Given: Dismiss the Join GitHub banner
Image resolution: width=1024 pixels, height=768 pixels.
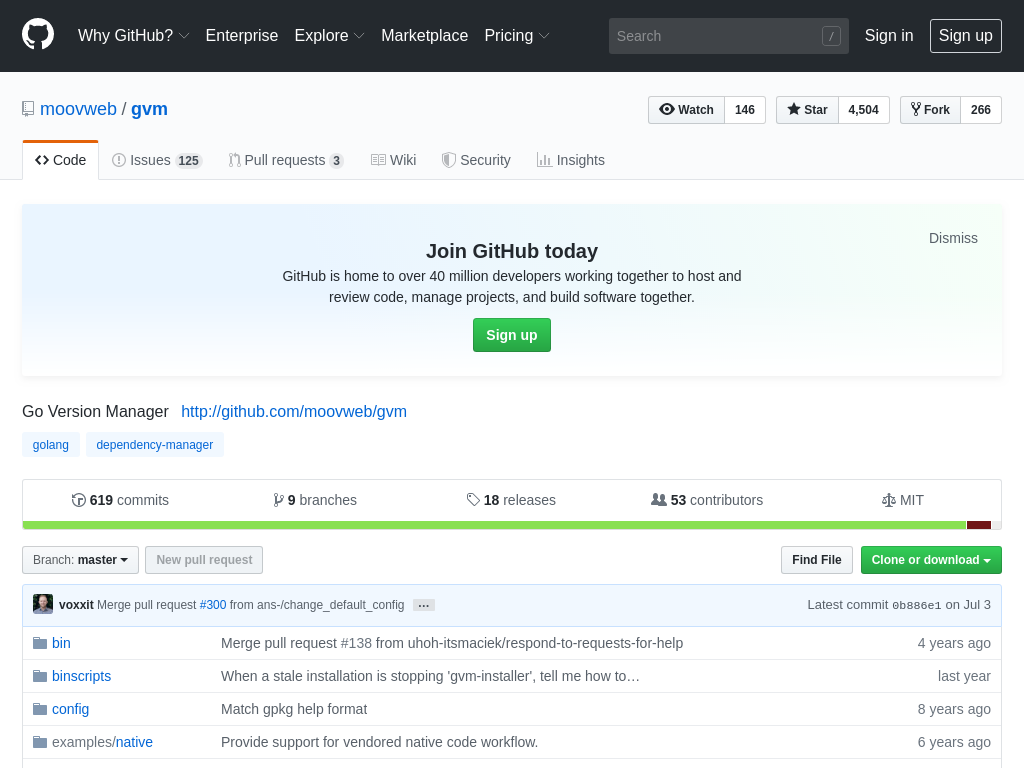Looking at the screenshot, I should pos(953,238).
